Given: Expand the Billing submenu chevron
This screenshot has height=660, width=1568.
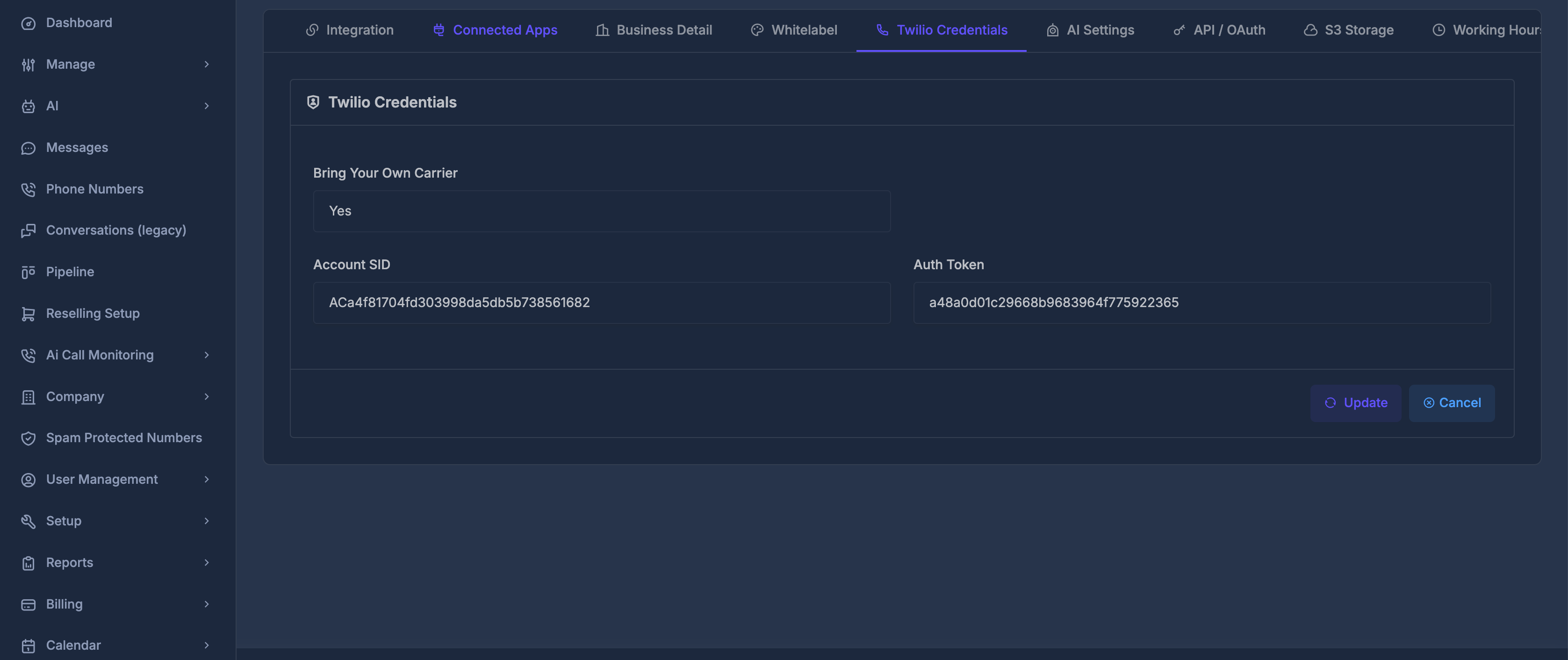Looking at the screenshot, I should pyautogui.click(x=207, y=604).
